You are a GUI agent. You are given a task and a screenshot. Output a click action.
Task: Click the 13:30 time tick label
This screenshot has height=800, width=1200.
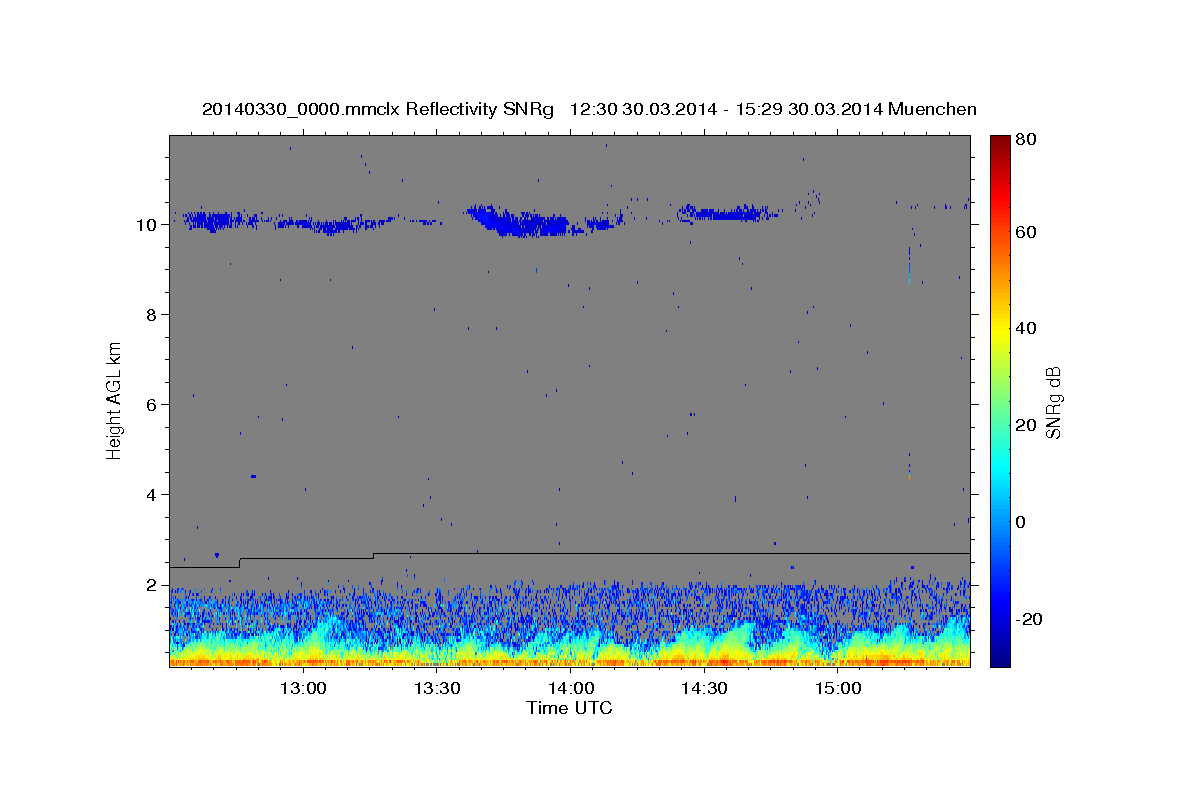tap(436, 689)
